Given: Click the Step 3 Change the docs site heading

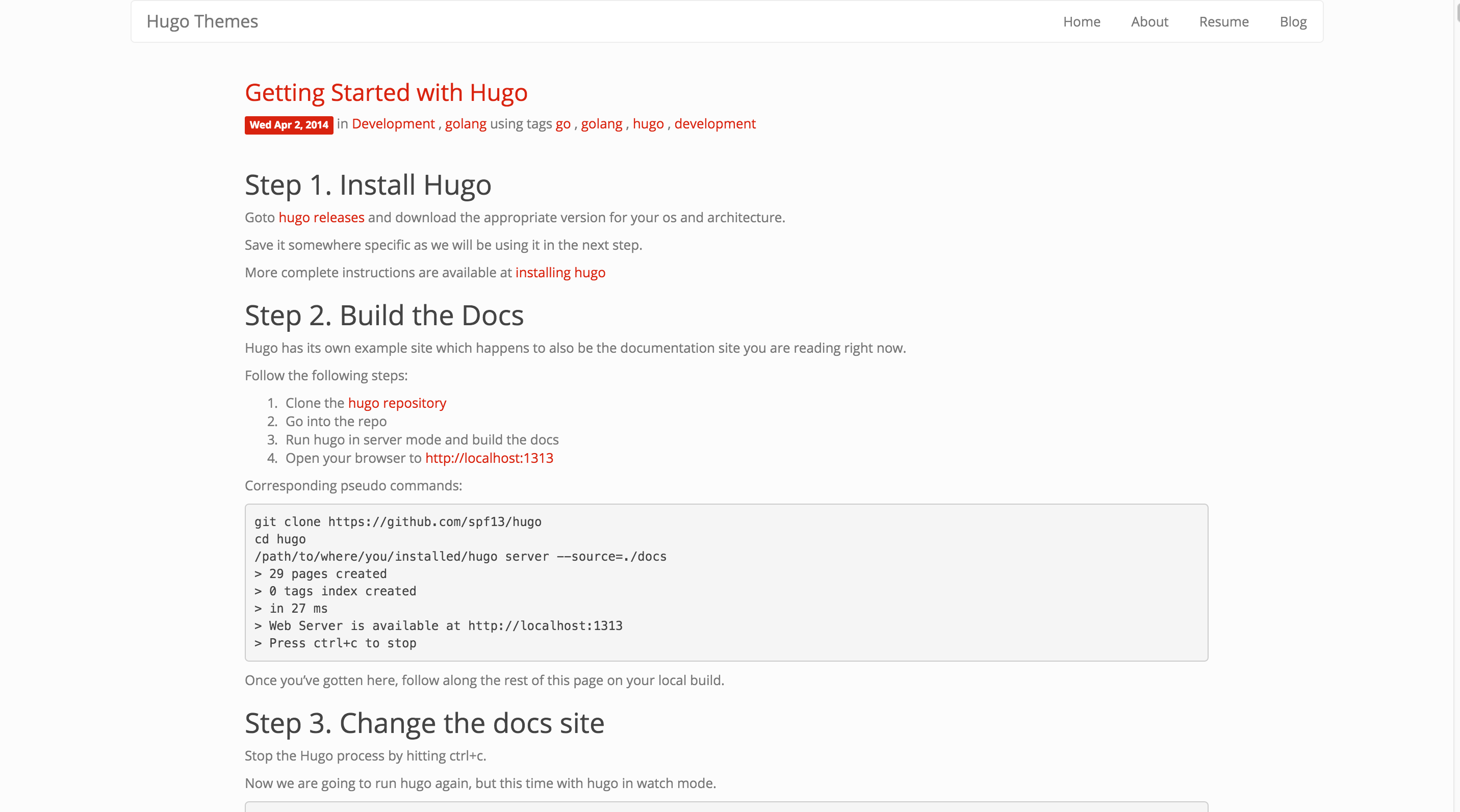Looking at the screenshot, I should coord(425,722).
